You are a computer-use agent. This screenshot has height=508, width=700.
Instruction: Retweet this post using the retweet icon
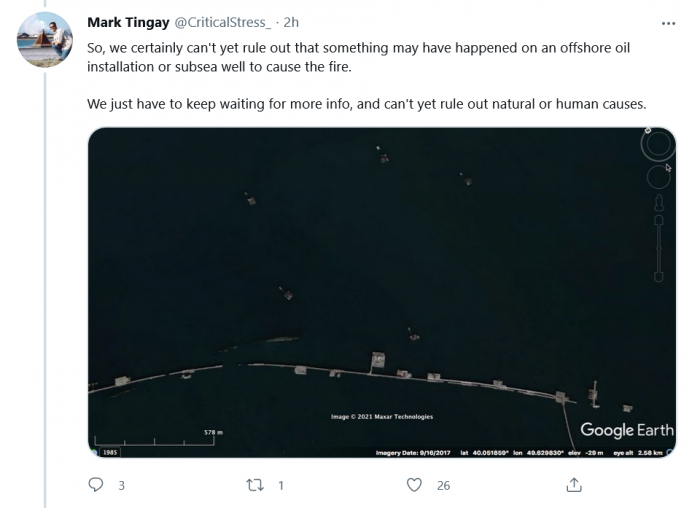[257, 486]
